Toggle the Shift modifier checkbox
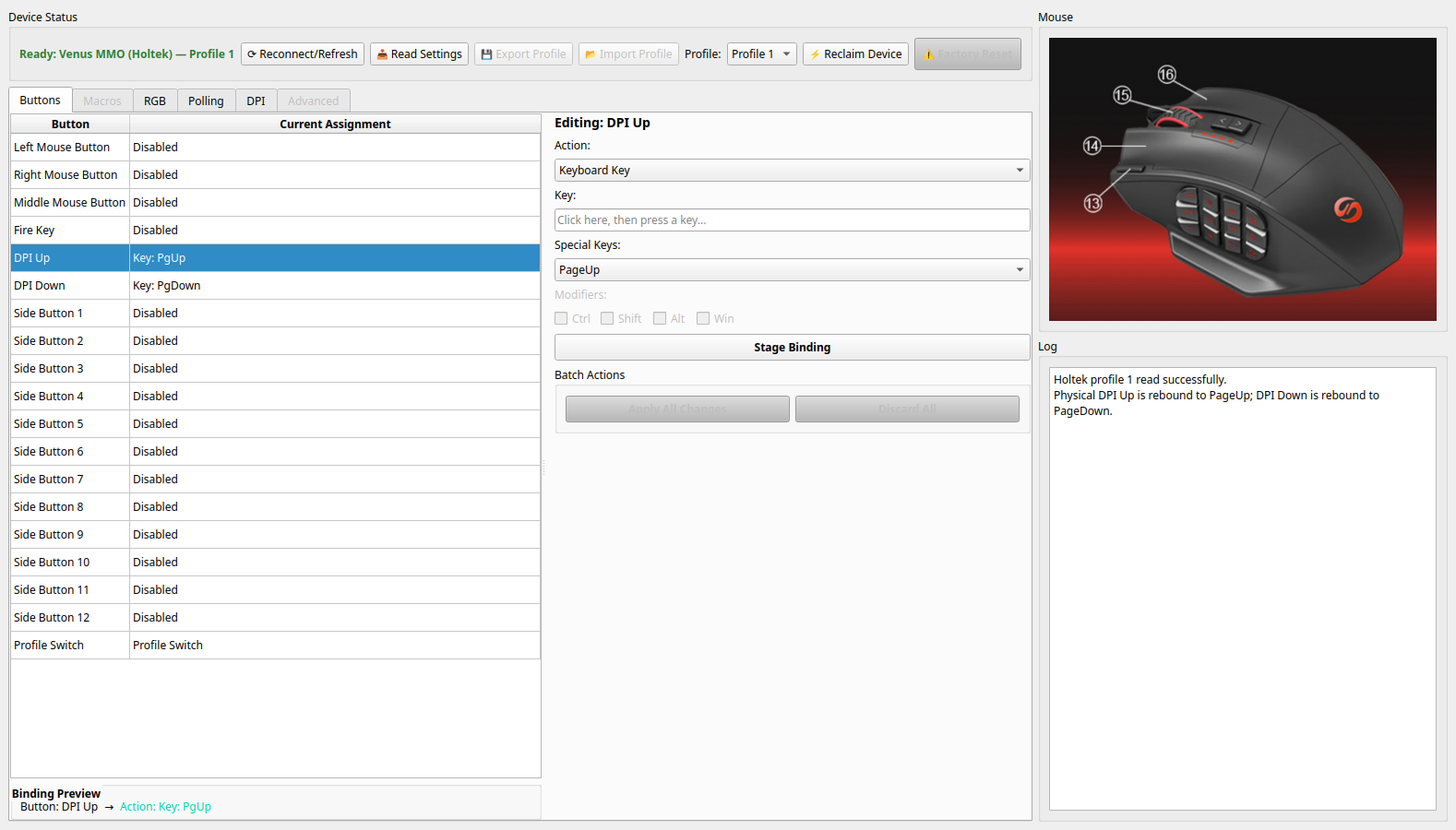 (x=607, y=318)
